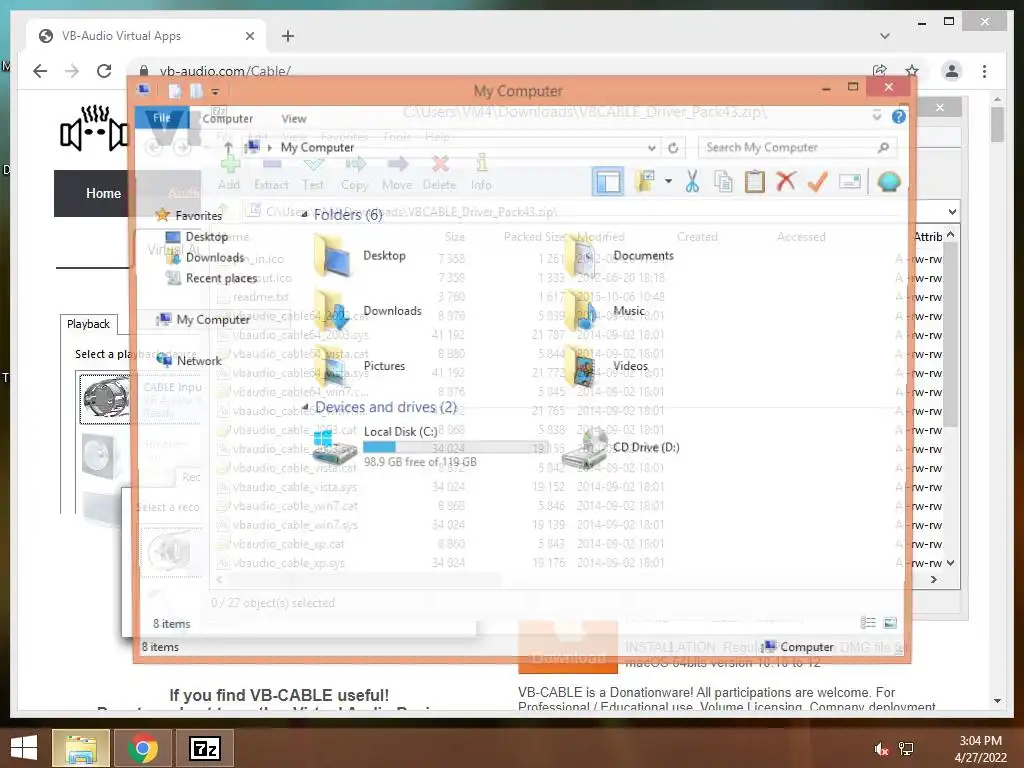Click the Copy pages icon
Image resolution: width=1024 pixels, height=768 pixels.
tap(724, 182)
